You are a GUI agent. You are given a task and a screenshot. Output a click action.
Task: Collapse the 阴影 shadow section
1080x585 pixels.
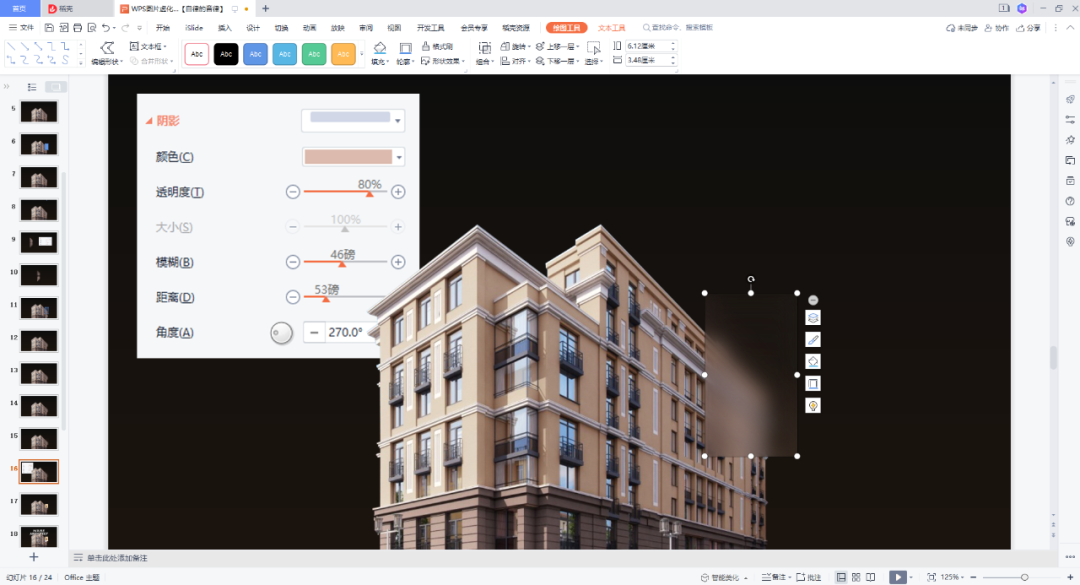[149, 121]
